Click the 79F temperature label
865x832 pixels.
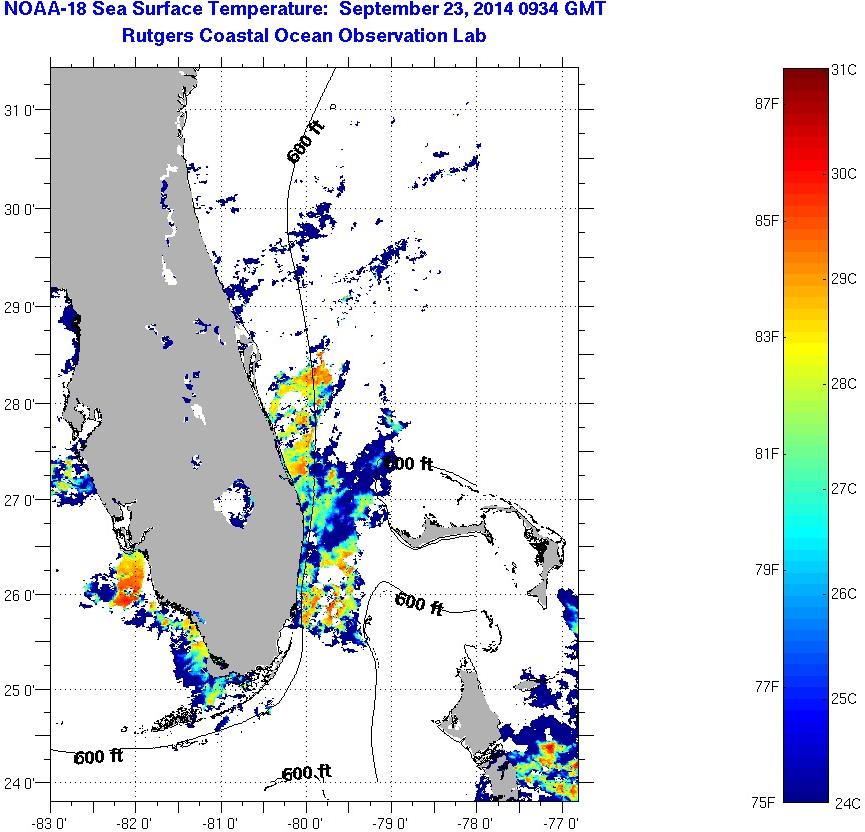pos(769,570)
